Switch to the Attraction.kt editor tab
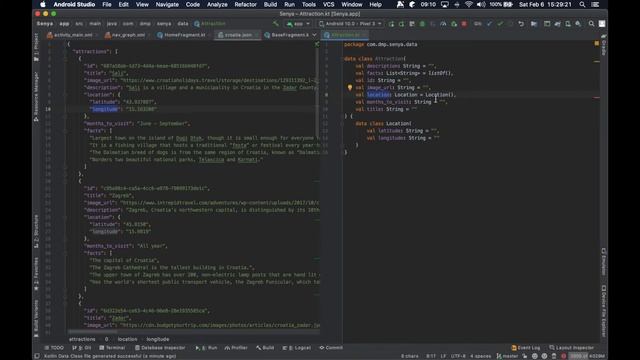 345,35
